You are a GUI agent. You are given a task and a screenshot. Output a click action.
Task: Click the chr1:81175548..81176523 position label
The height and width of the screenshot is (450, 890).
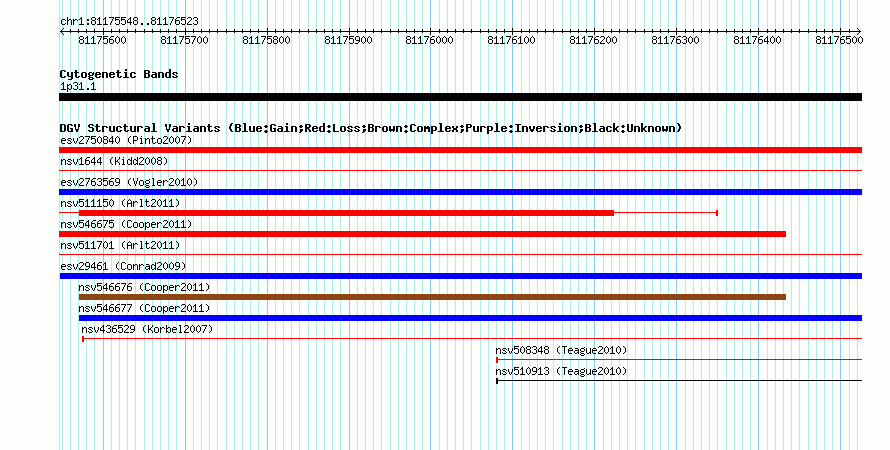pyautogui.click(x=129, y=21)
